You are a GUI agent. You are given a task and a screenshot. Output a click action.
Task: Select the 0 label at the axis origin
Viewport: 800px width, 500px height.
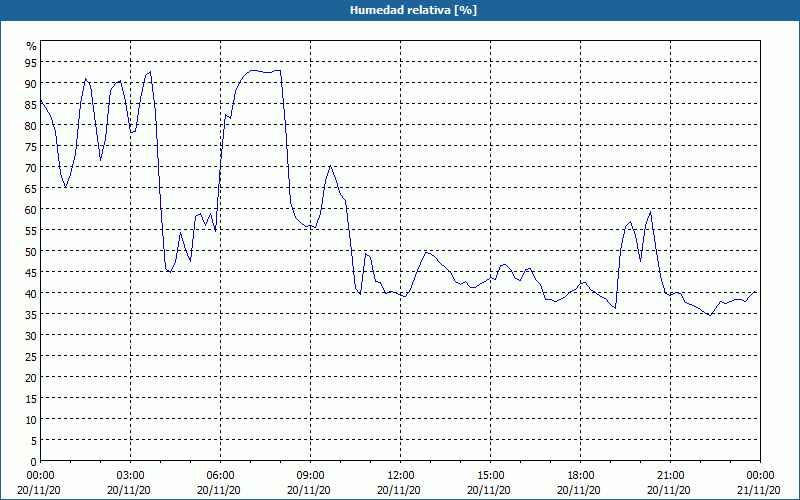tap(34, 462)
